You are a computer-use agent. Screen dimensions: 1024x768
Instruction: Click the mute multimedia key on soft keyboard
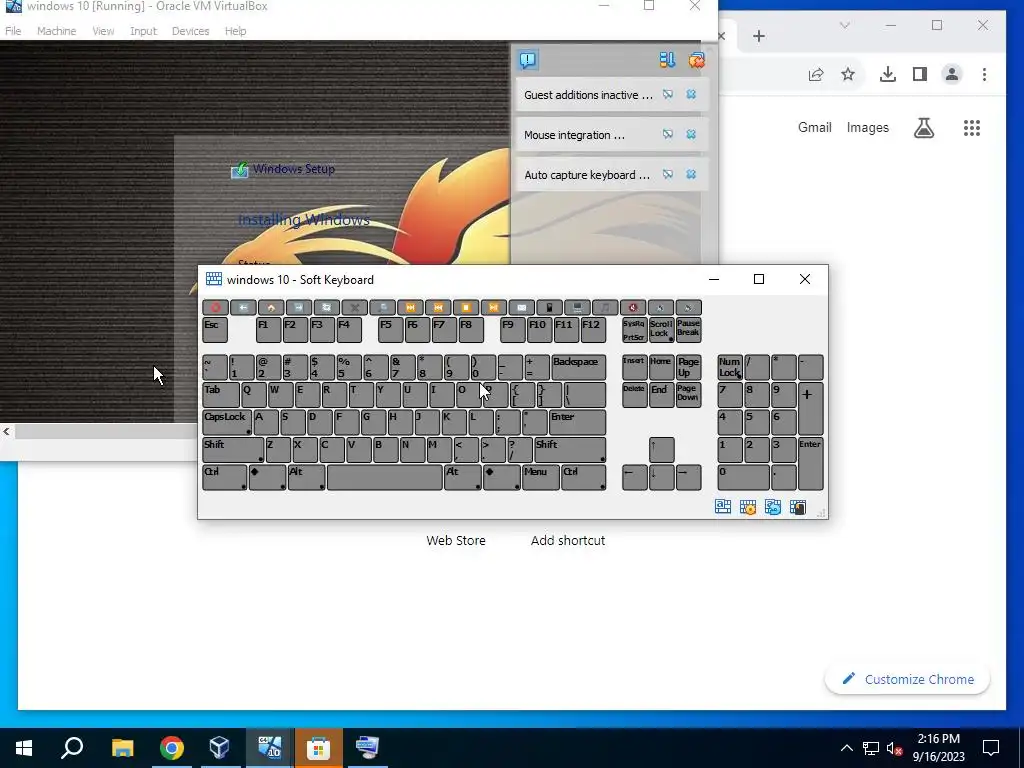(x=633, y=308)
